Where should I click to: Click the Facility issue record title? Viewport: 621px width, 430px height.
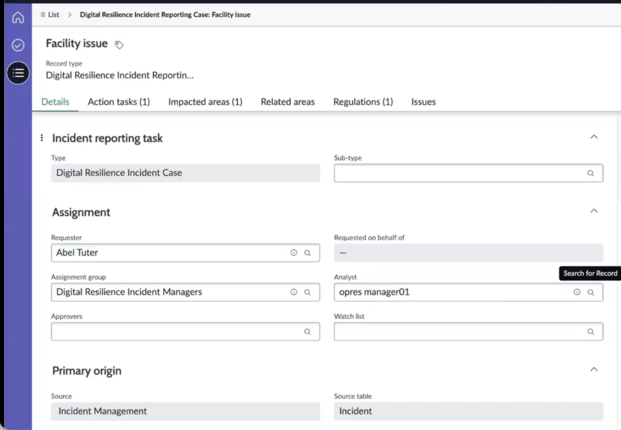pyautogui.click(x=77, y=43)
